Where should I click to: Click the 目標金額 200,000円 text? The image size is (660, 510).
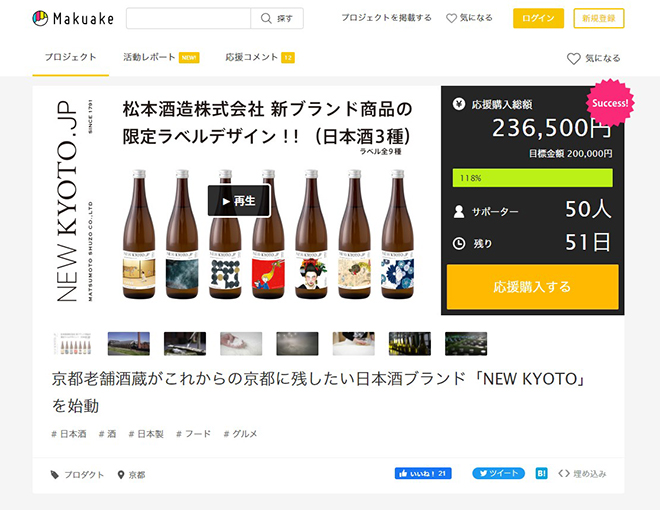coord(570,154)
